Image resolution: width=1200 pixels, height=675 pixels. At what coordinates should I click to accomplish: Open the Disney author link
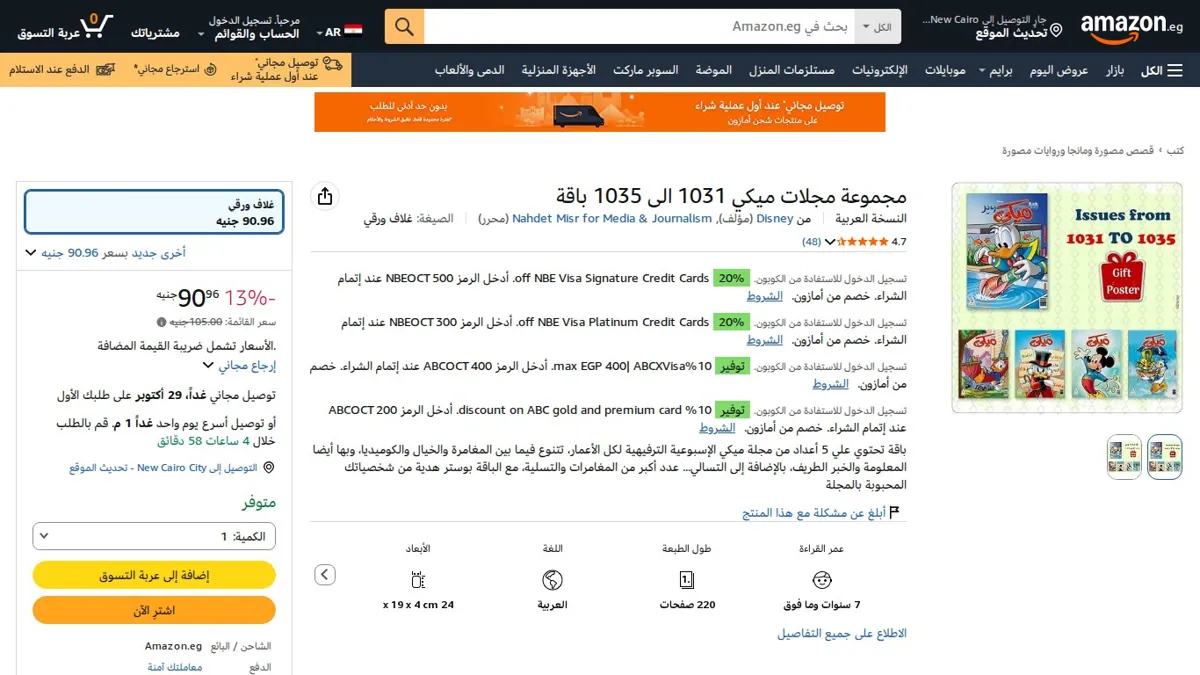tap(775, 218)
